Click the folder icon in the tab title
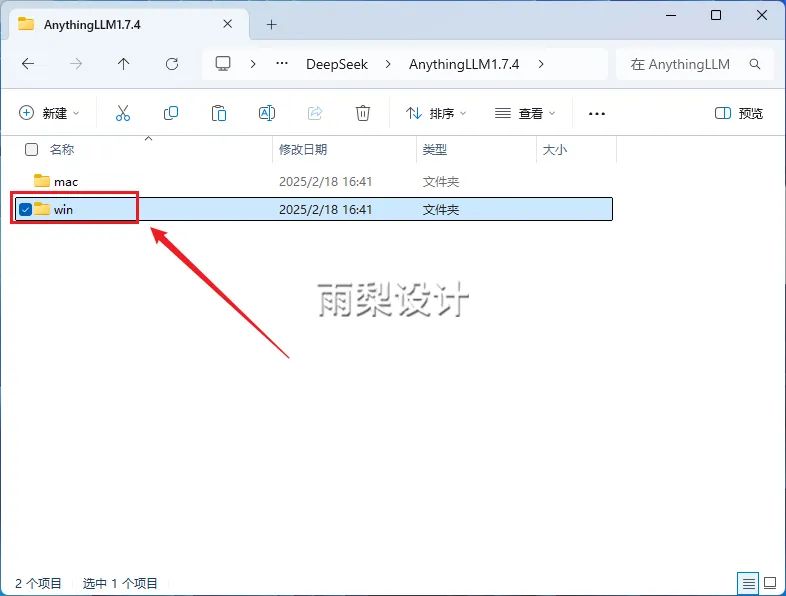The height and width of the screenshot is (596, 786). click(26, 24)
